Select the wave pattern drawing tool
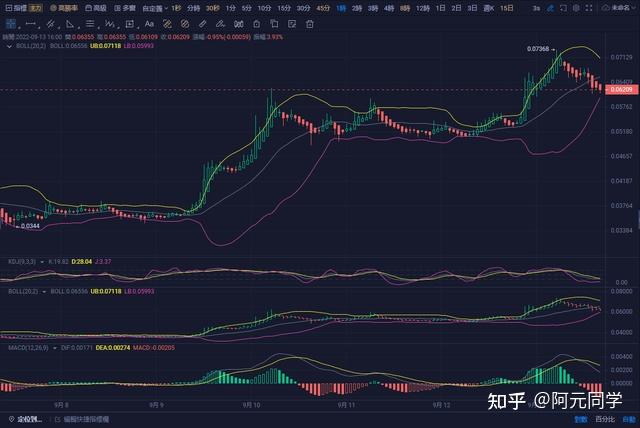The image size is (640, 428). pos(109,24)
